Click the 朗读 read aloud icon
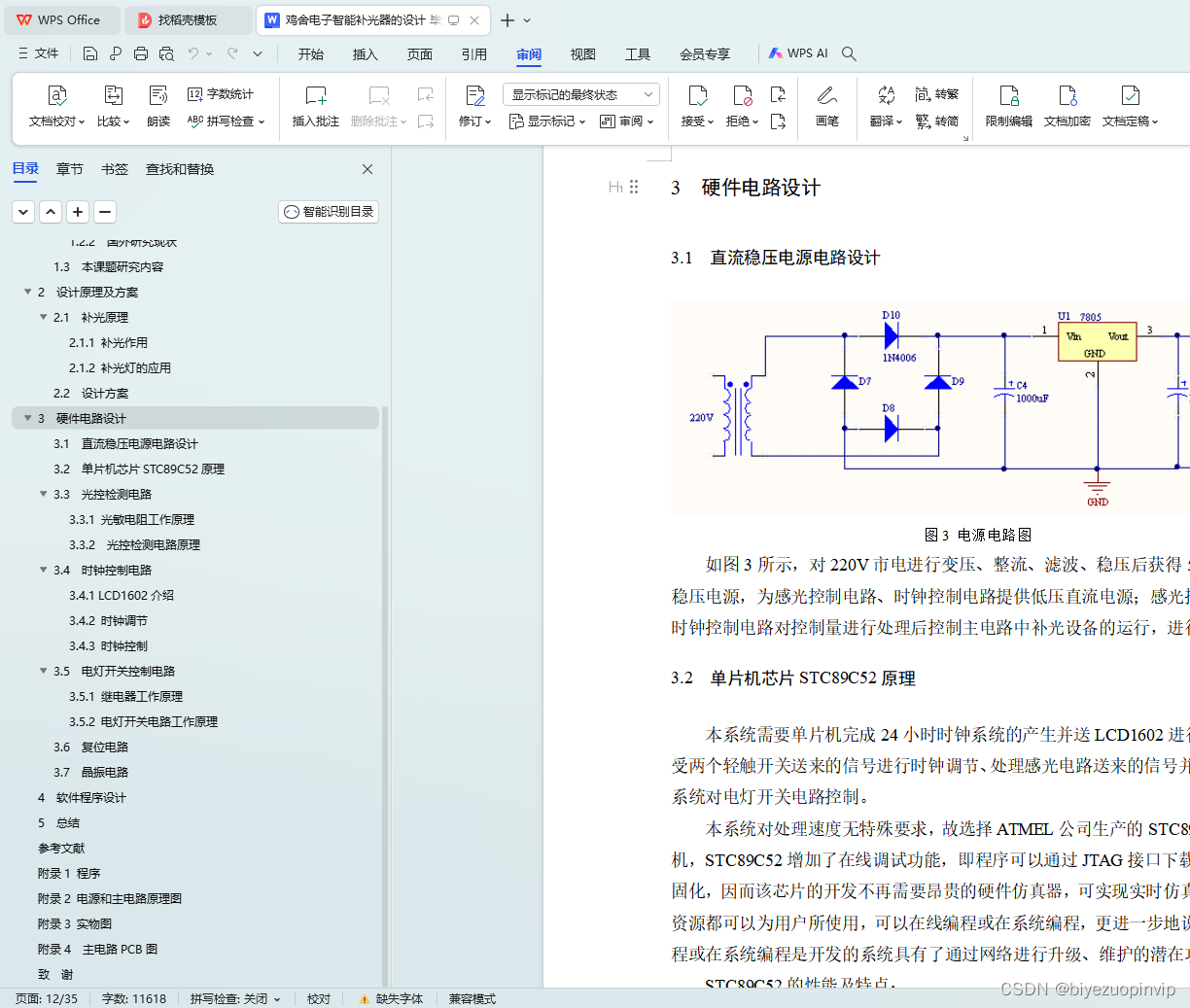The height and width of the screenshot is (1008, 1190). [x=158, y=95]
